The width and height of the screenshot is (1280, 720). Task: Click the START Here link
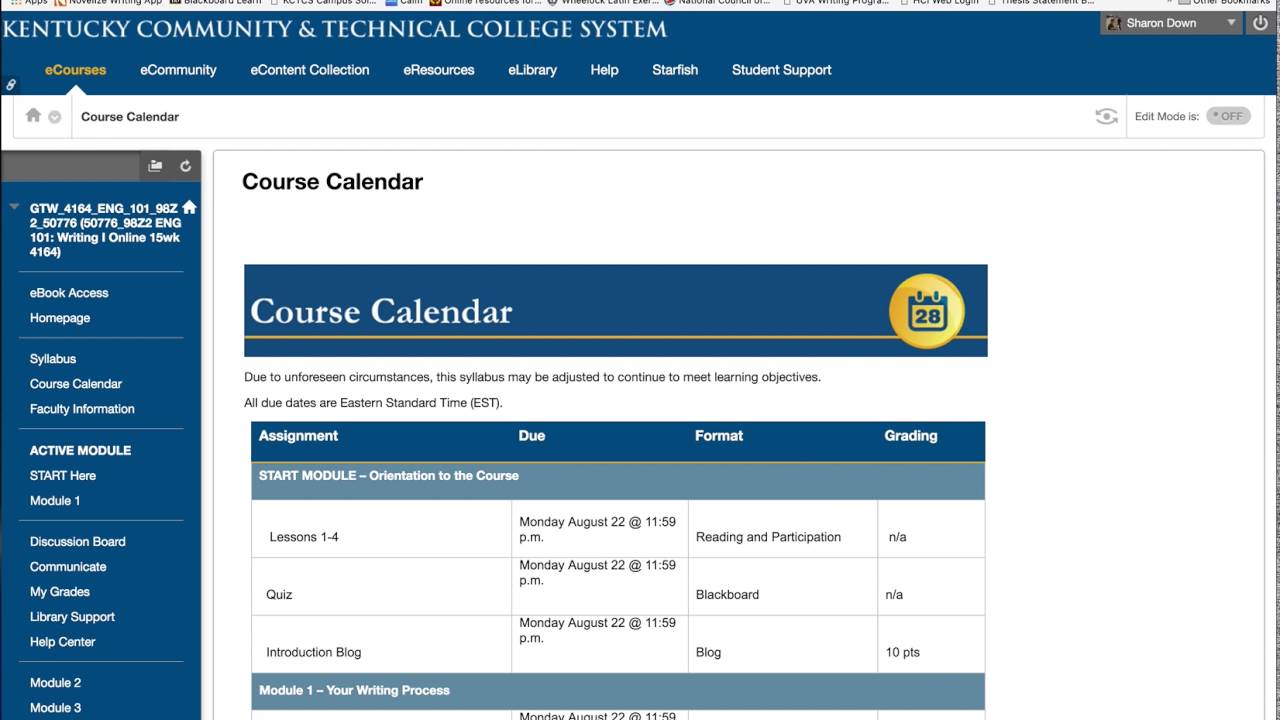point(63,476)
